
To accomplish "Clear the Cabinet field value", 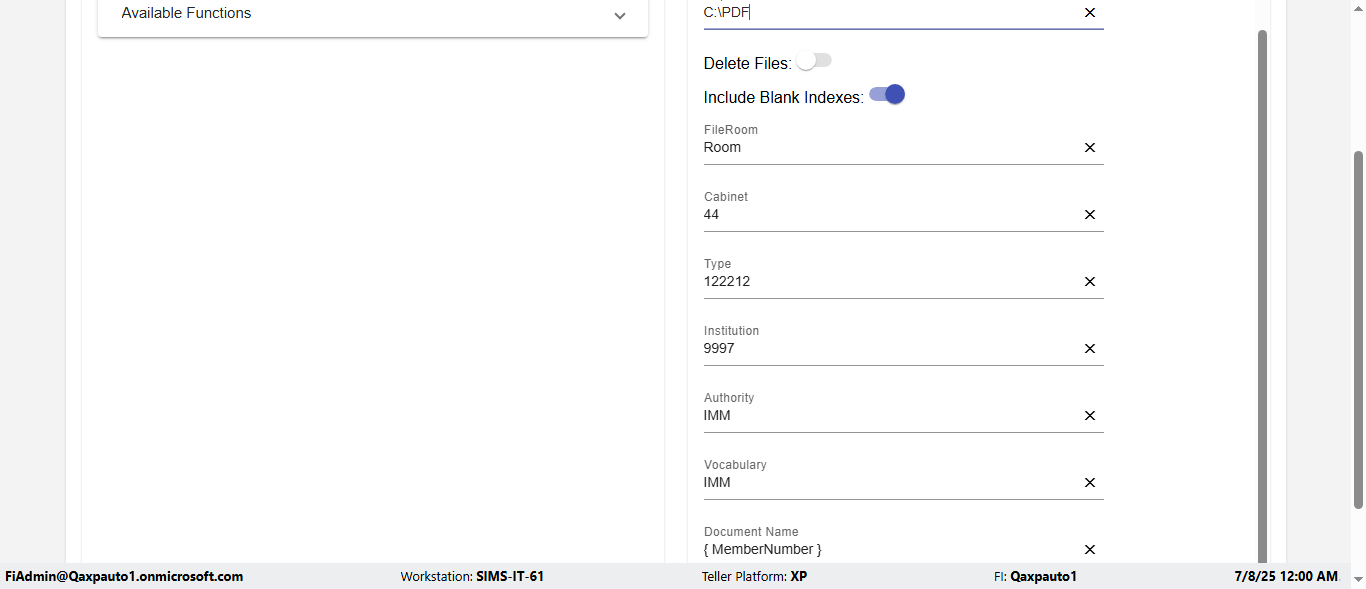I will coord(1090,215).
